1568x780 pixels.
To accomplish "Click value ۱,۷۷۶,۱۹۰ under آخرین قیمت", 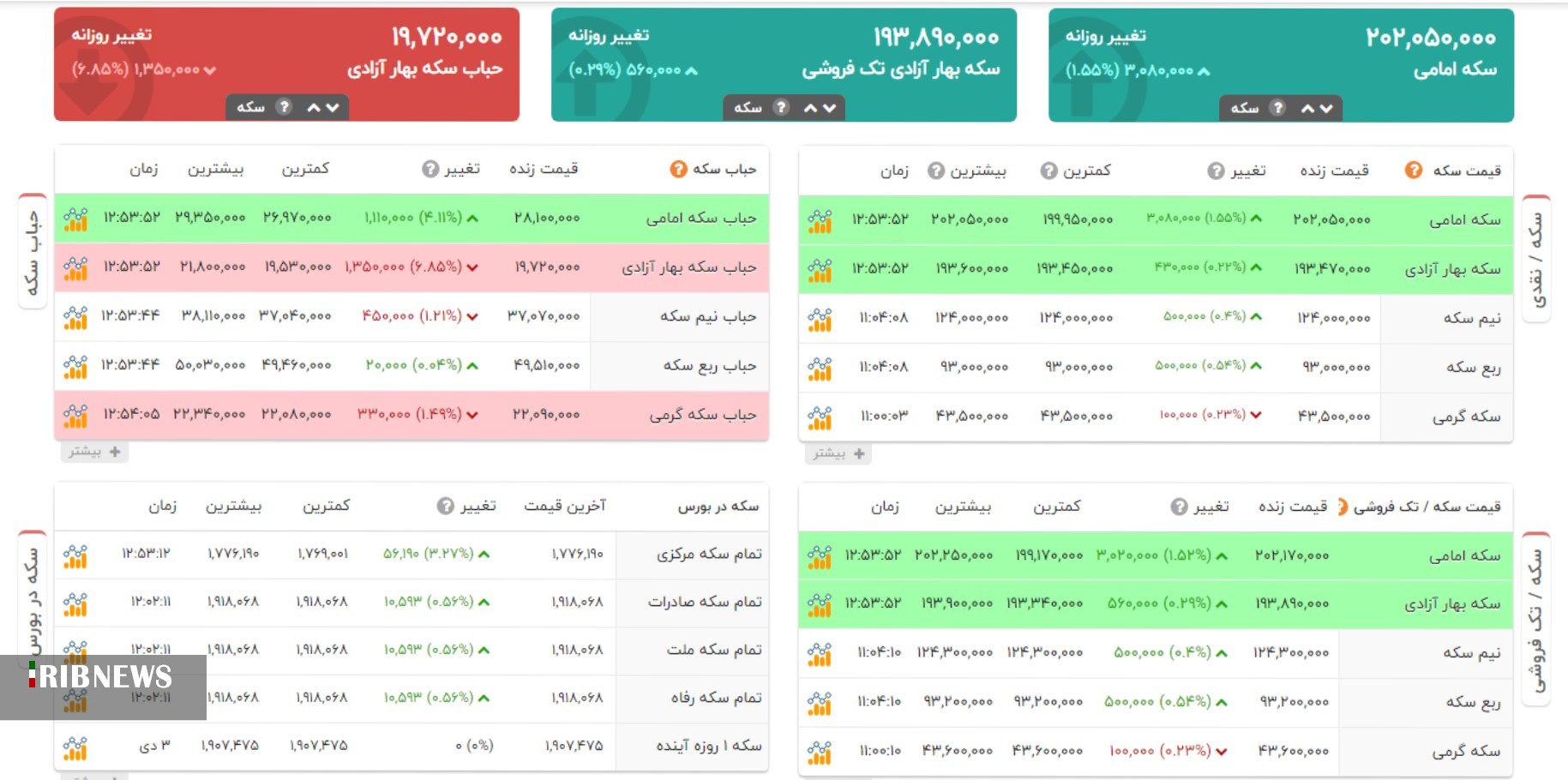I will [x=577, y=555].
